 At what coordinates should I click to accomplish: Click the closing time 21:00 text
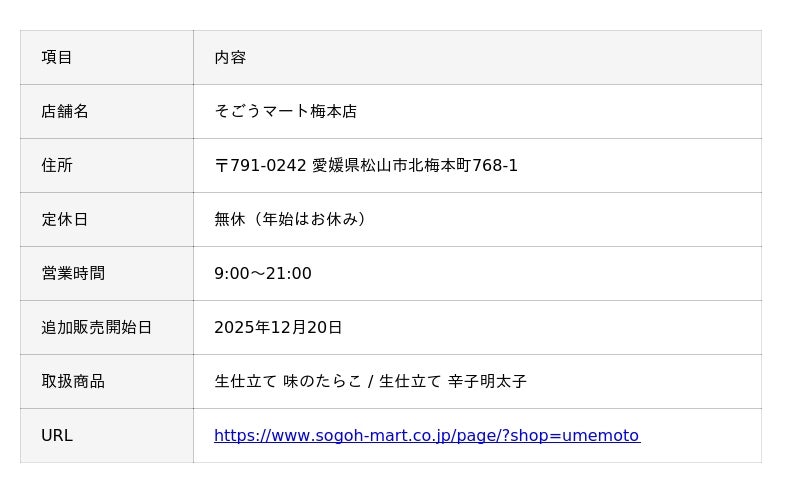(289, 274)
